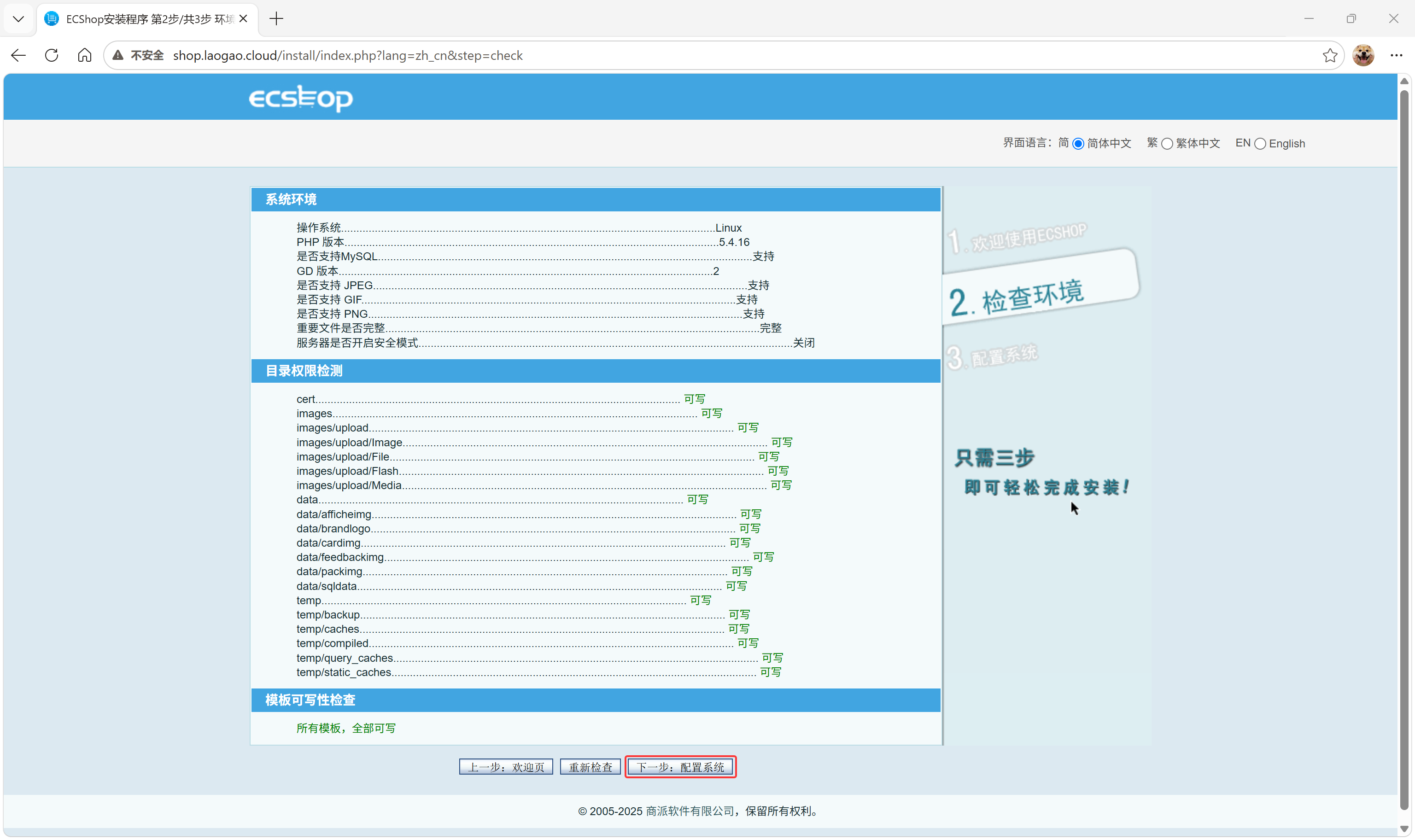Close the ECShop installer tab
This screenshot has height=840, width=1415.
[243, 19]
